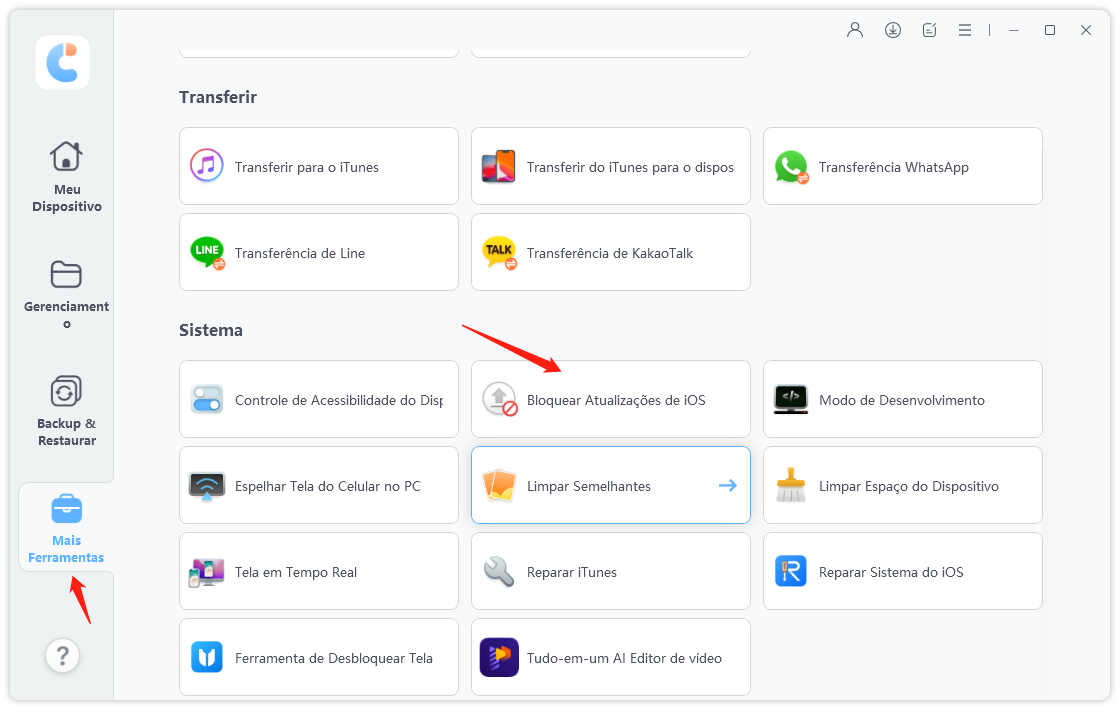Click the AI video editor icon

click(499, 658)
